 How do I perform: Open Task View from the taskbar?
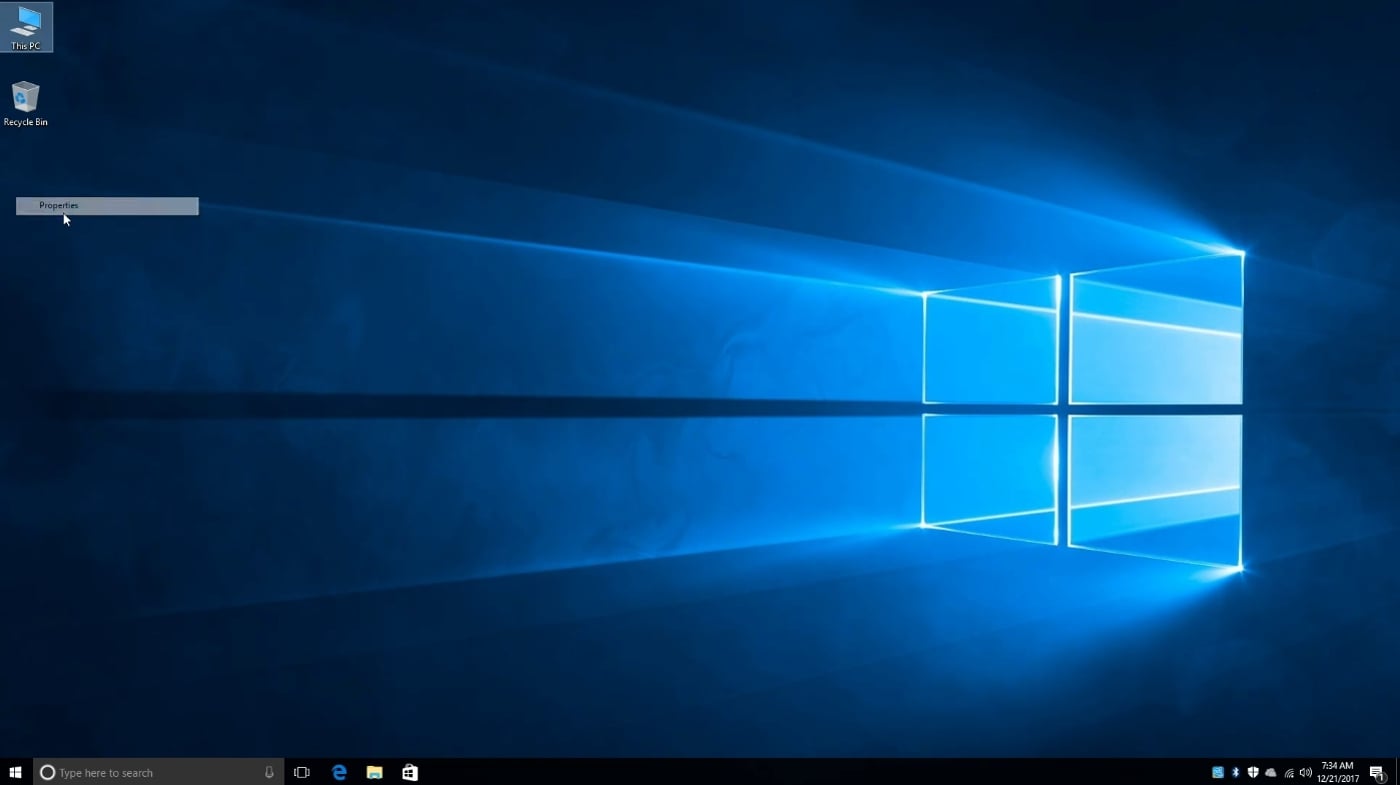pyautogui.click(x=301, y=772)
